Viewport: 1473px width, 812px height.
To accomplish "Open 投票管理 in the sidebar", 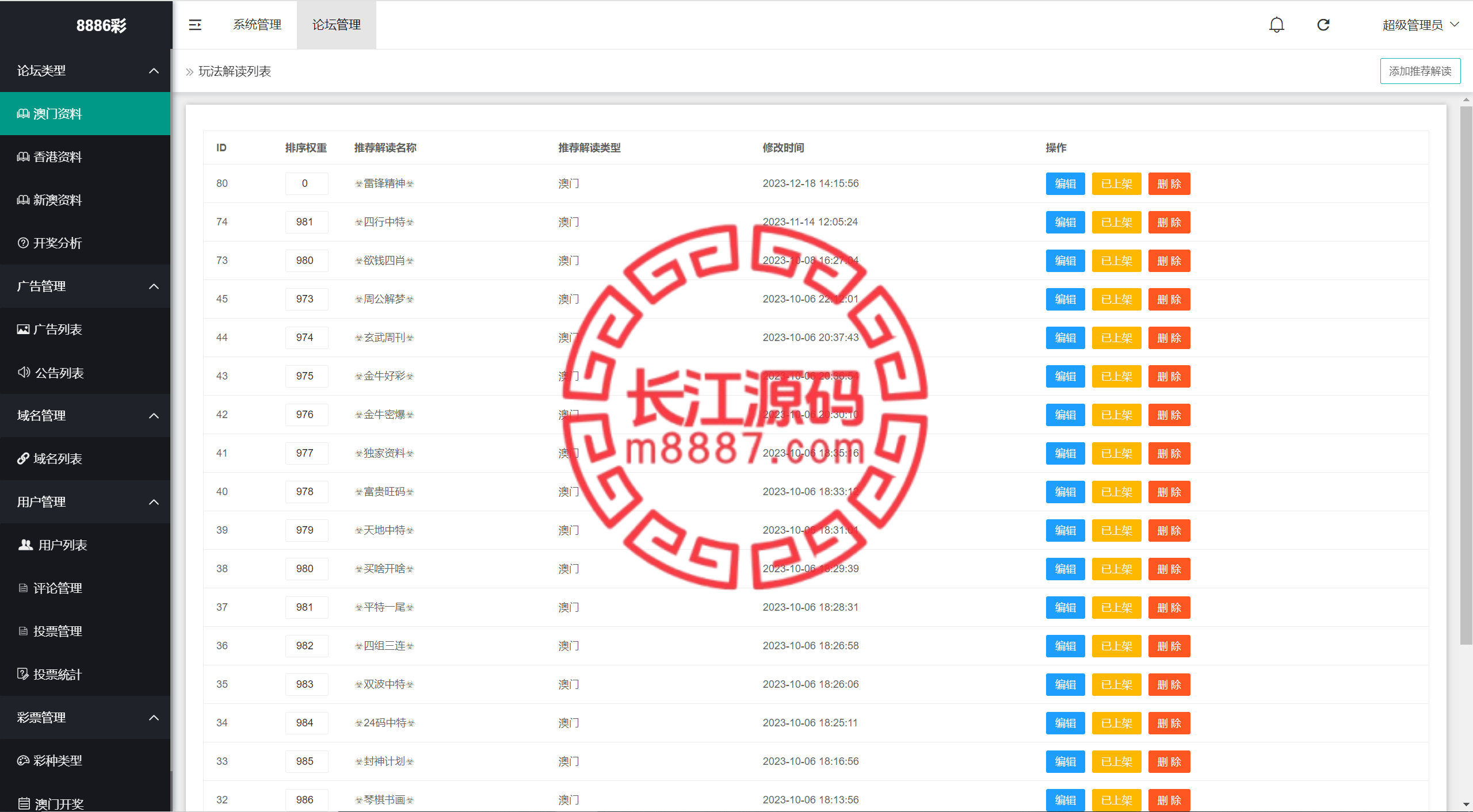I will coord(85,631).
